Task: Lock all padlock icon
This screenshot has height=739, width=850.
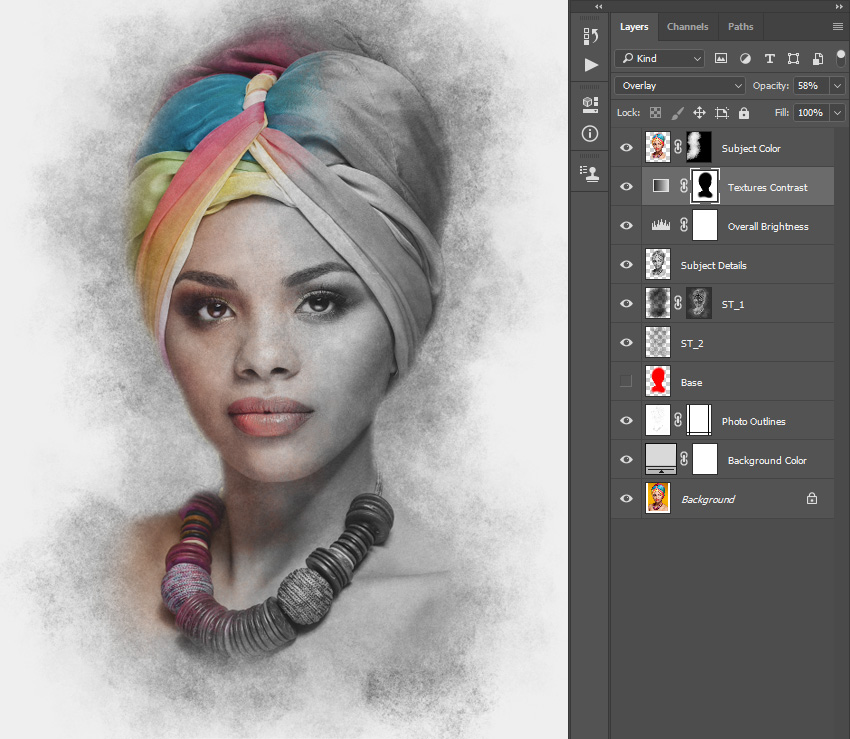Action: point(744,113)
